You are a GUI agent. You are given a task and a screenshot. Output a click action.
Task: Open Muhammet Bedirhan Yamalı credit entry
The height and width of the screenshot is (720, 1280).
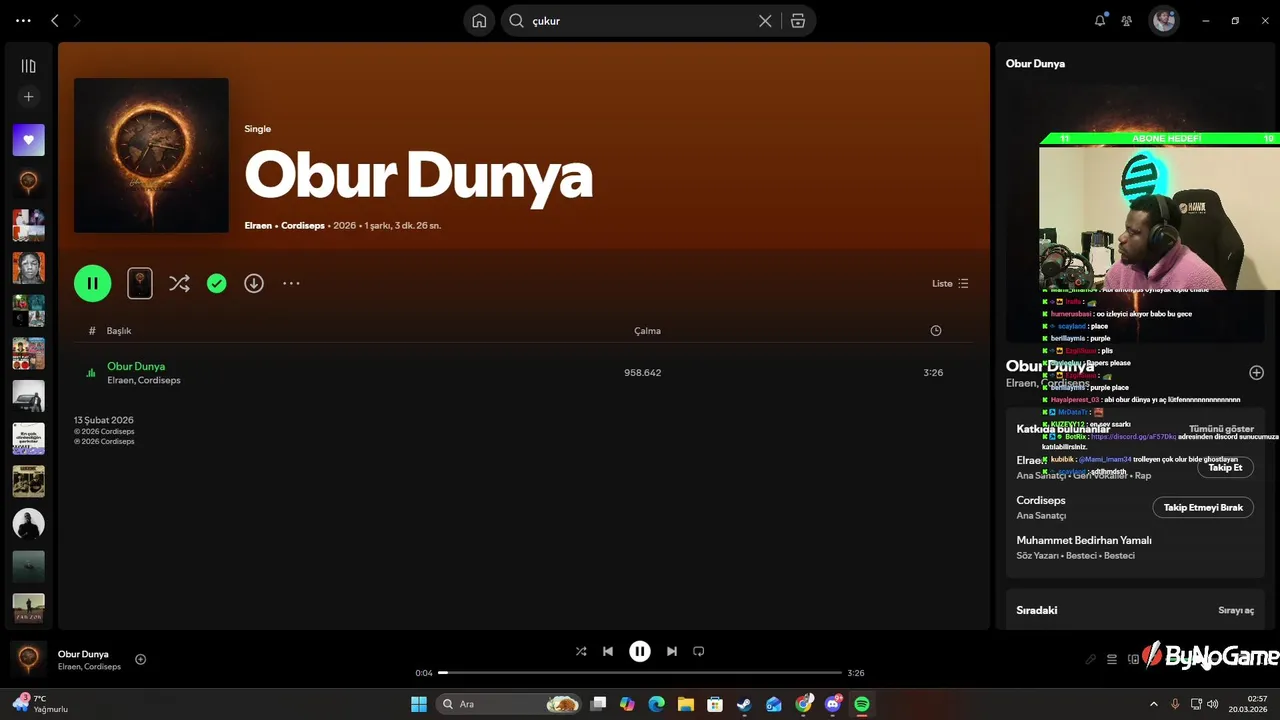click(x=1084, y=540)
